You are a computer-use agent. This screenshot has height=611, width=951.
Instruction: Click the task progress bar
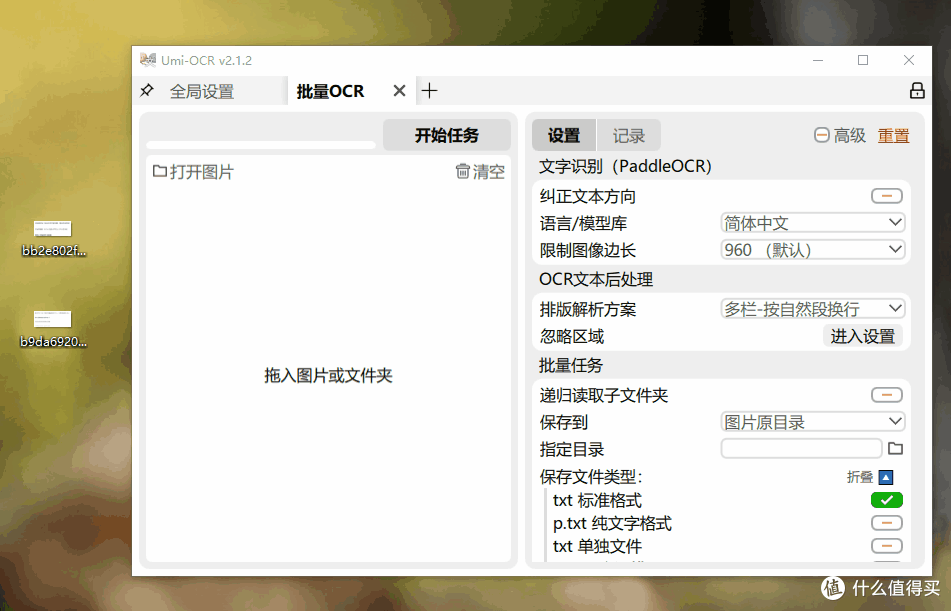click(x=261, y=145)
